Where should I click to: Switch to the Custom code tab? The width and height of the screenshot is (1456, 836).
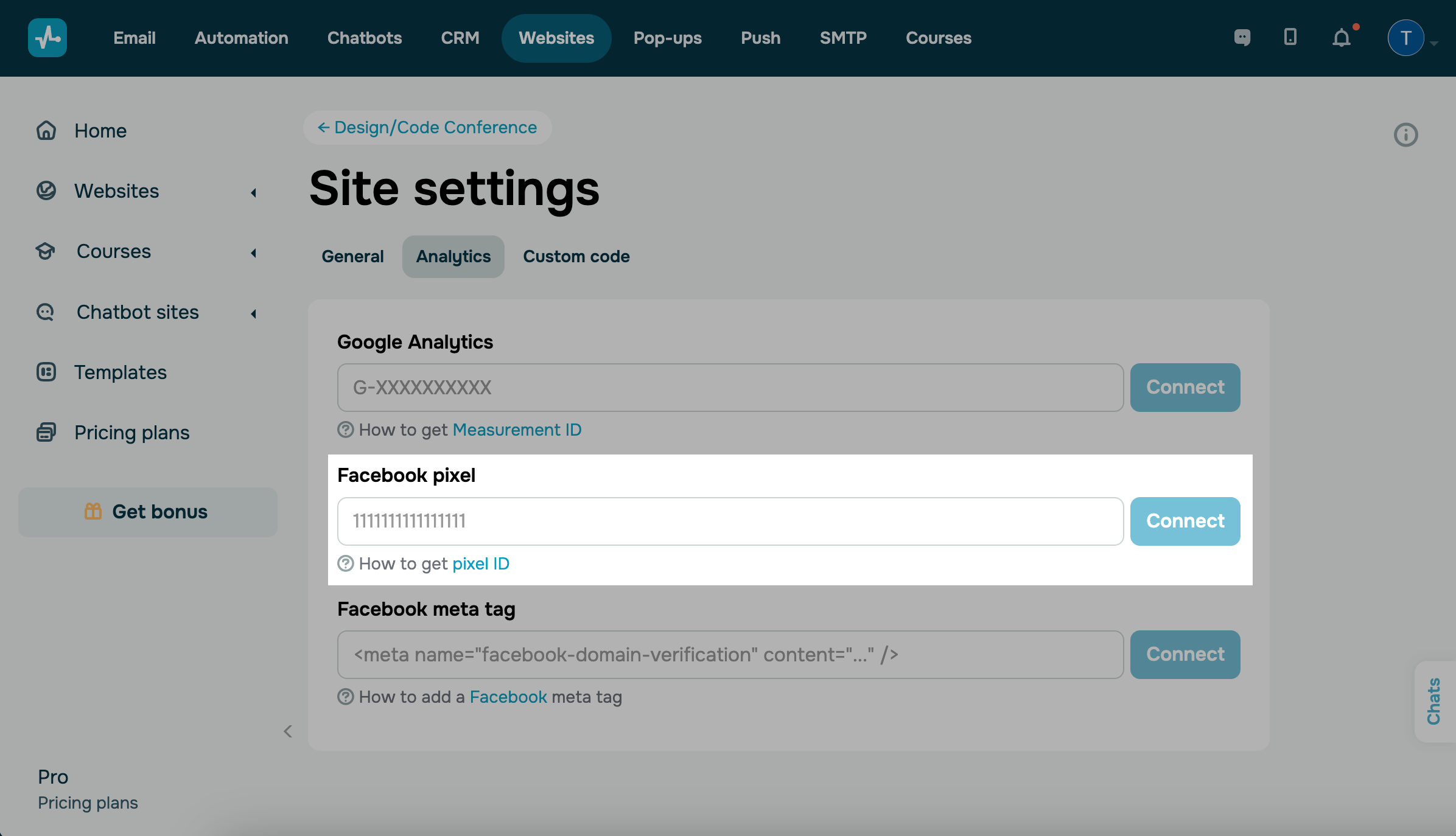click(576, 257)
